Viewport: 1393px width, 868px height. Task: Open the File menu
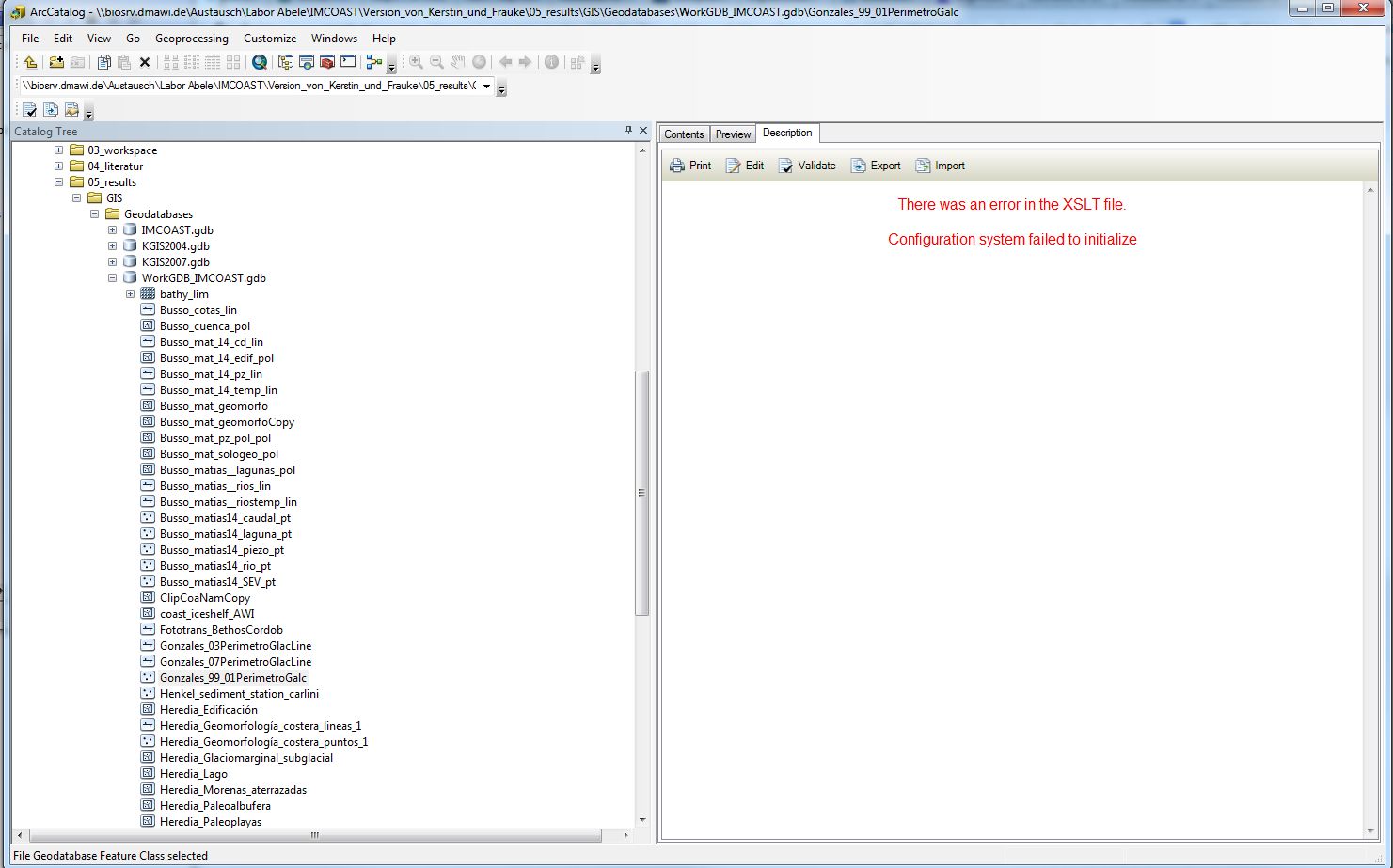(30, 39)
